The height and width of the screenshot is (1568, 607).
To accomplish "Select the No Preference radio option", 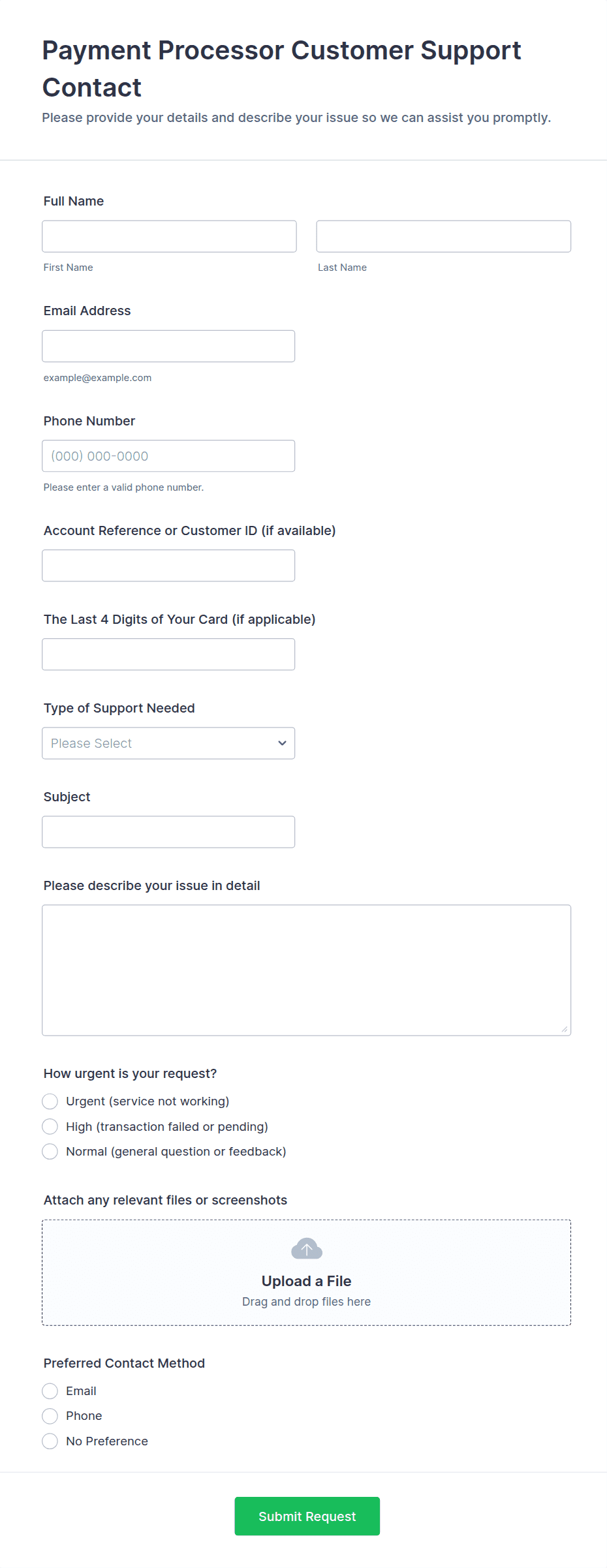I will point(50,1441).
